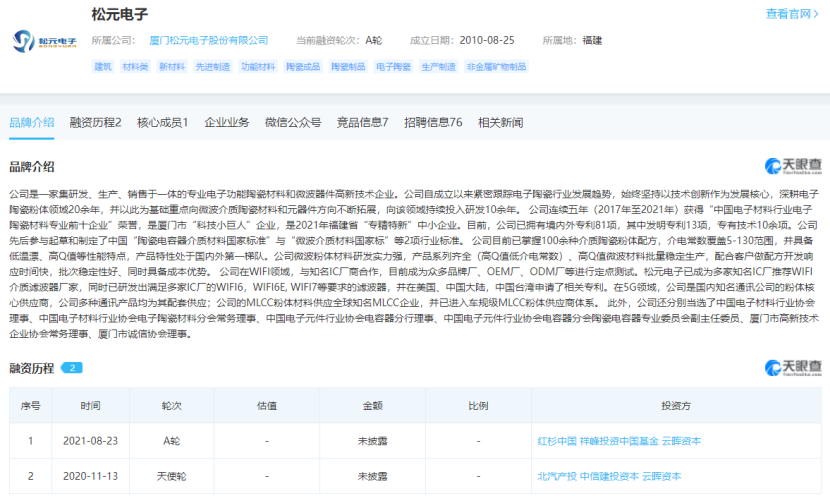Click the 天使轮 round cell
Image resolution: width=830 pixels, height=496 pixels.
pos(172,476)
